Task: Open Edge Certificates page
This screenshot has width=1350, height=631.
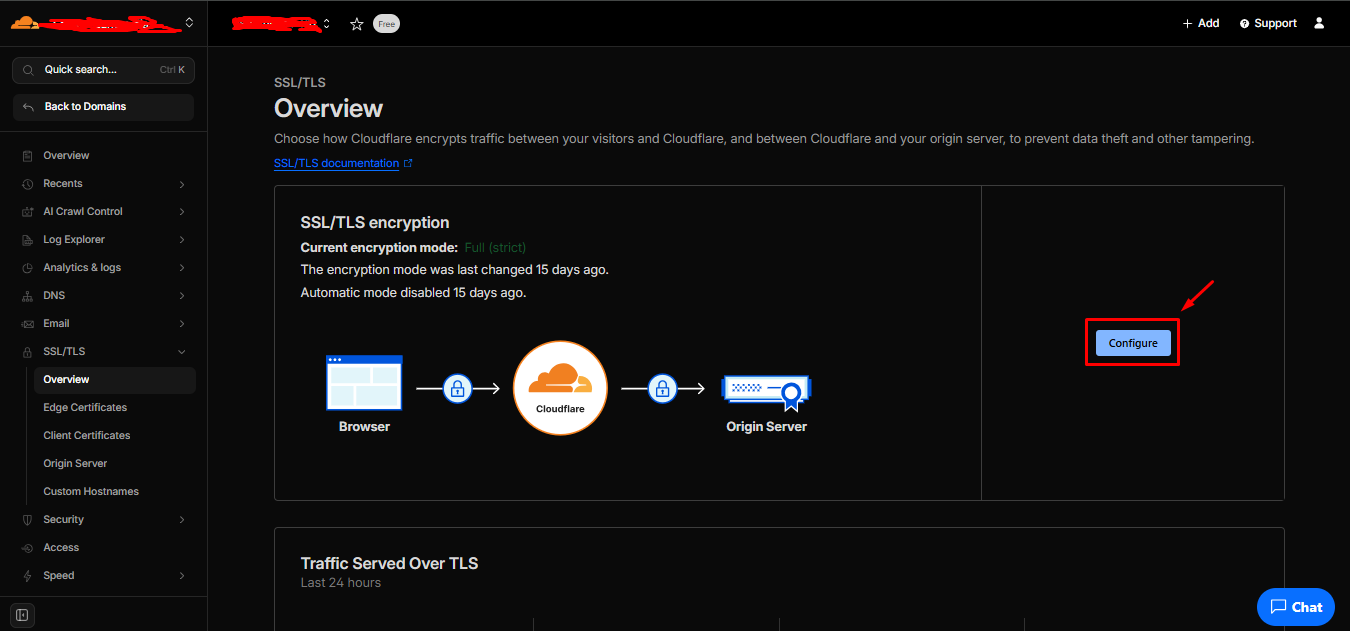Action: pos(85,408)
